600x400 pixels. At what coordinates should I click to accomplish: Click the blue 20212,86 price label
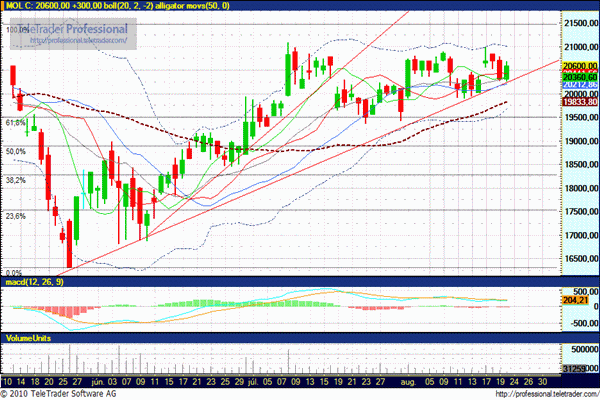tap(580, 85)
